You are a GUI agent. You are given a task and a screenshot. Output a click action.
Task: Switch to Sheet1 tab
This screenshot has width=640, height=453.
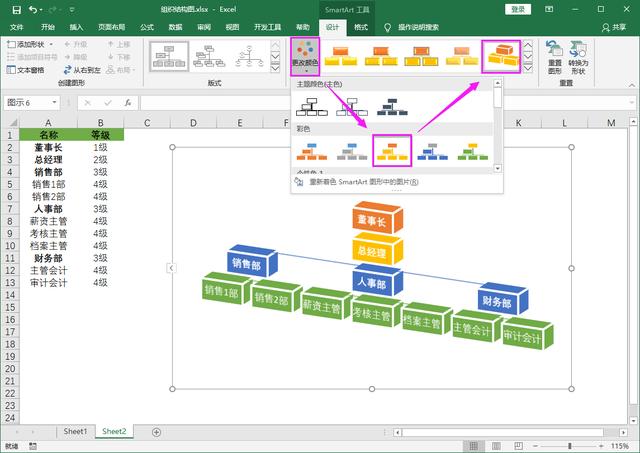(x=75, y=431)
